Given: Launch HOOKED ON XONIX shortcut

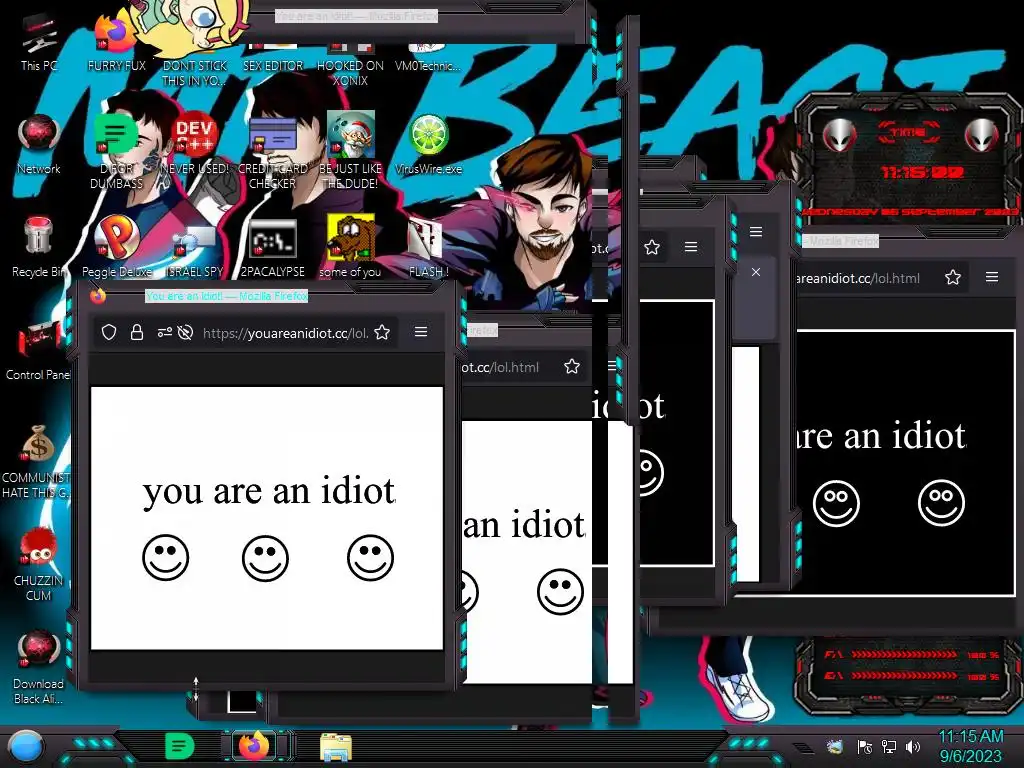Looking at the screenshot, I should point(351,65).
